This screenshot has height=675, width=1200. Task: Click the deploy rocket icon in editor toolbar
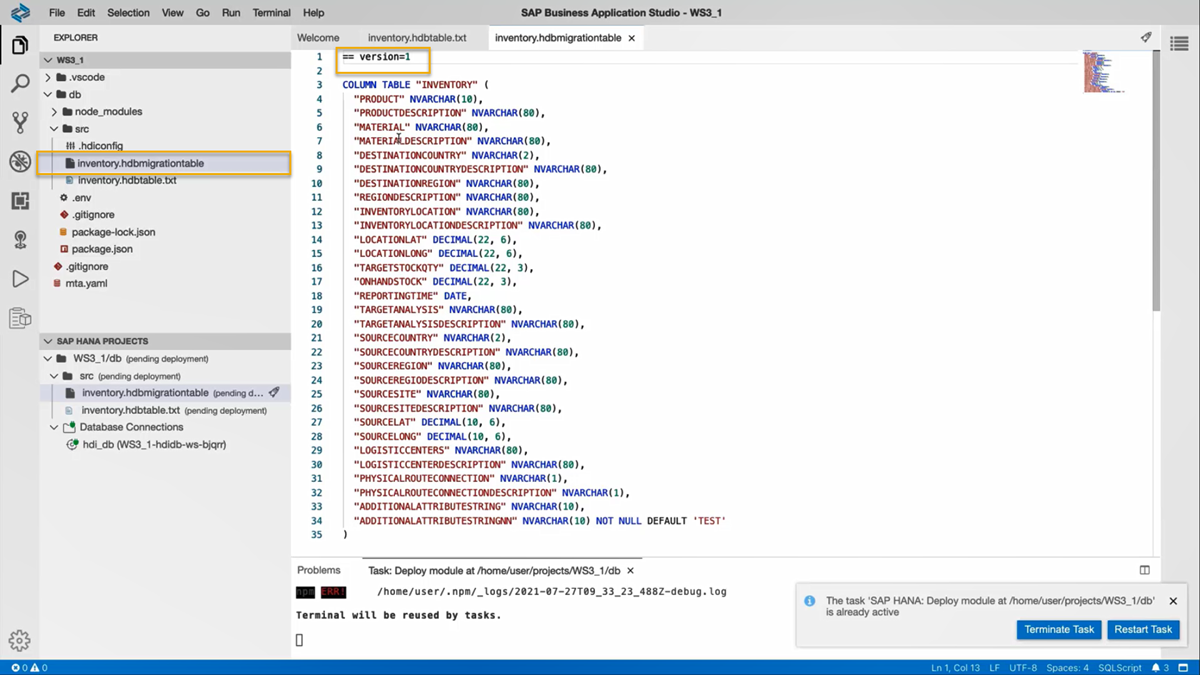click(1146, 38)
